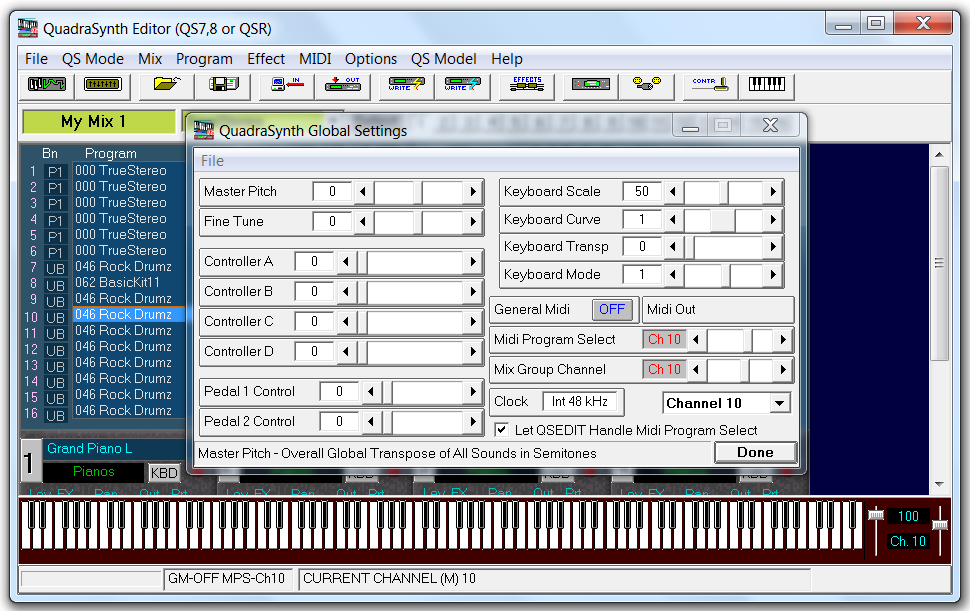This screenshot has width=970, height=611.
Task: Open the EFFECTS editor toolbar icon
Action: pos(527,86)
